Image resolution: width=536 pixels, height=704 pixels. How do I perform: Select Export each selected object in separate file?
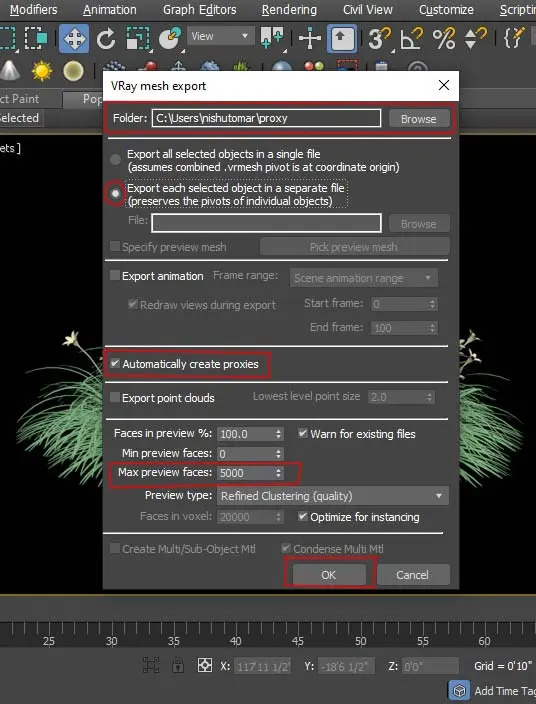tap(115, 194)
